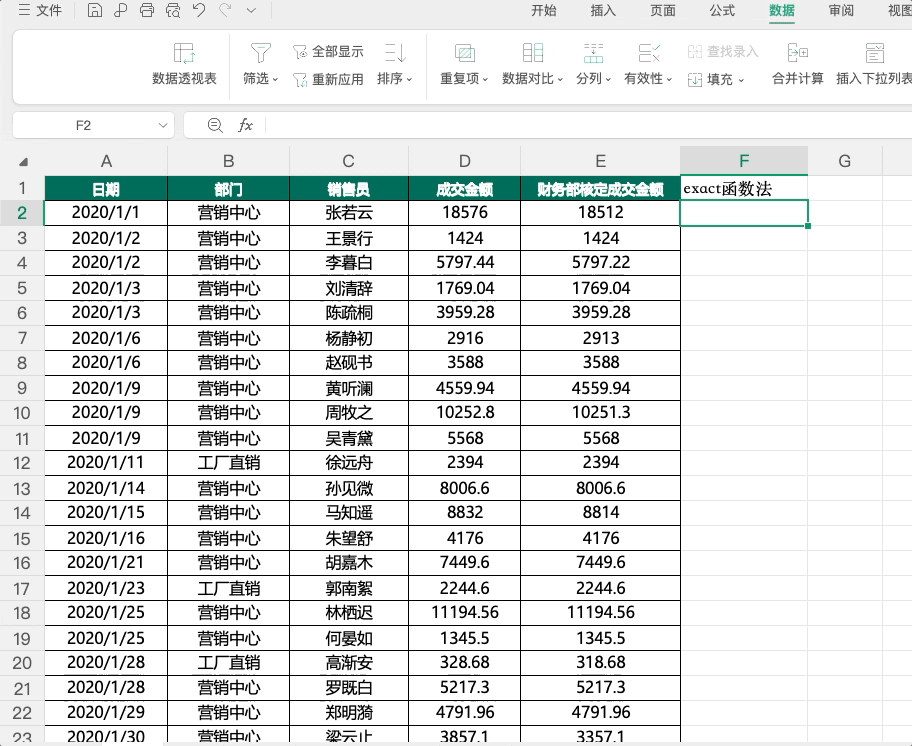The height and width of the screenshot is (746, 912).
Task: Click the zoom magnifier icon beside fx
Action: [215, 126]
